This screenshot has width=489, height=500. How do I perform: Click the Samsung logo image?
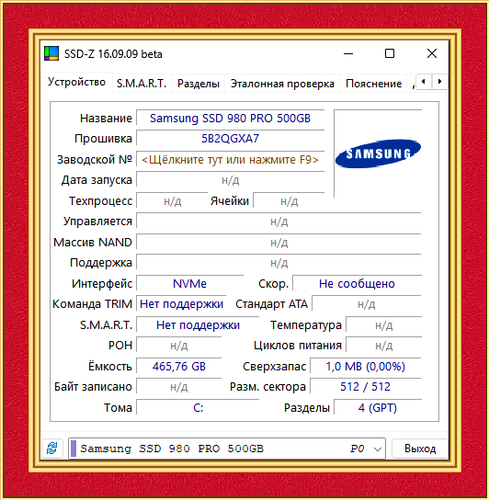[x=378, y=153]
